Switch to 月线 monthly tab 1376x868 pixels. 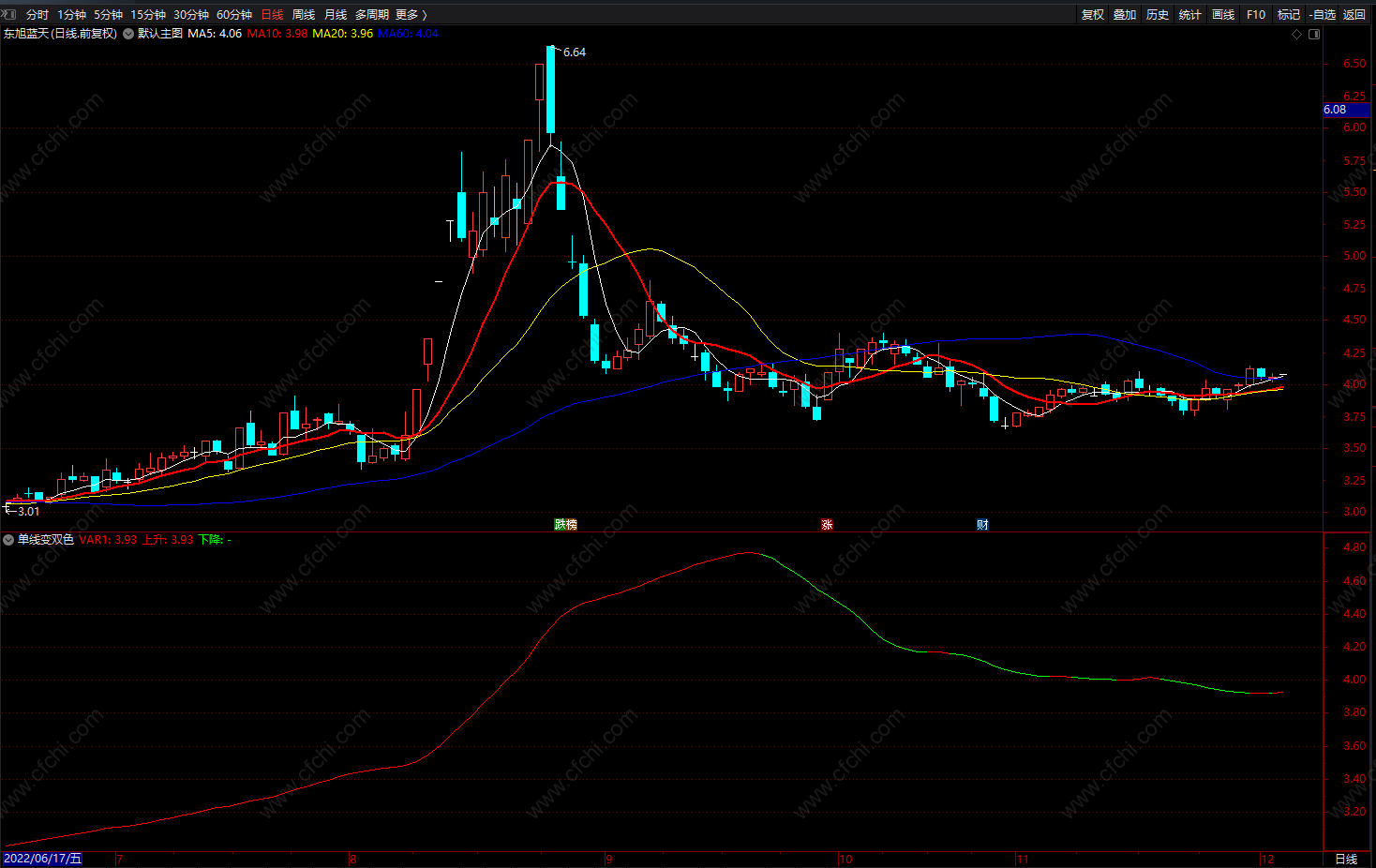click(x=336, y=15)
